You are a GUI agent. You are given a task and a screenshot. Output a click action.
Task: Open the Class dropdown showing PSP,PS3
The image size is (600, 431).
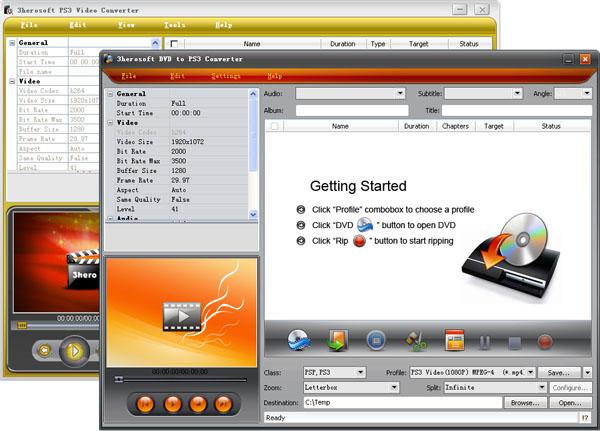[360, 372]
